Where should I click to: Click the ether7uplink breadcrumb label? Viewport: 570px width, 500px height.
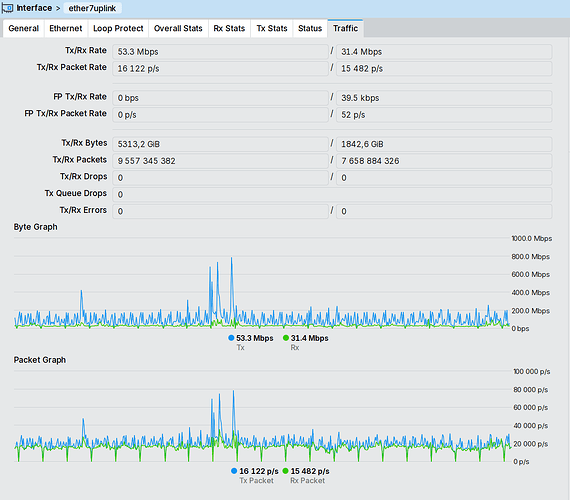point(92,8)
